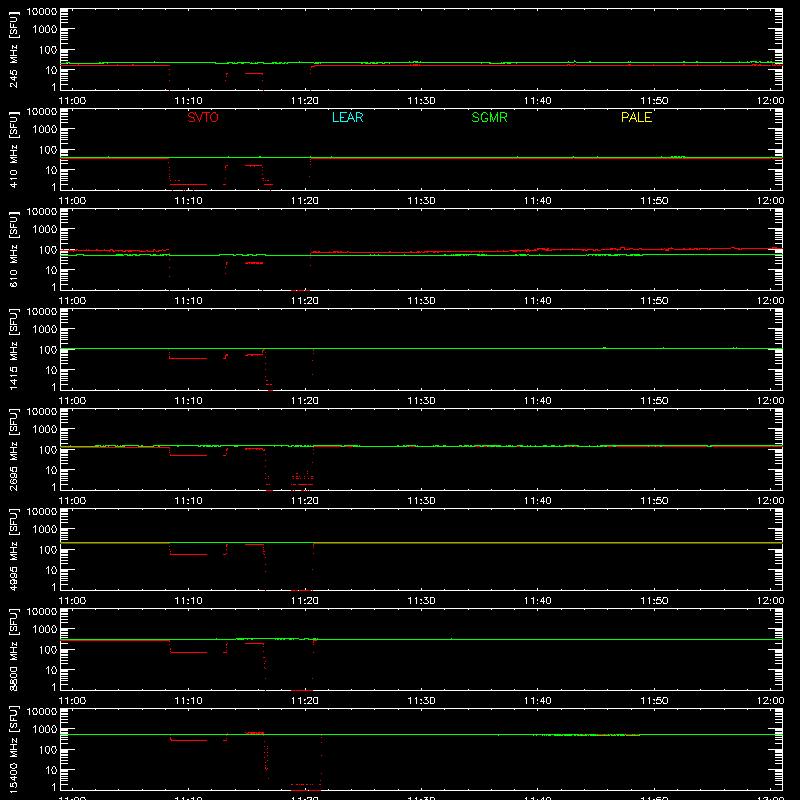The height and width of the screenshot is (800, 800).
Task: Click the 11:50 label under the 610 MHz plot
Action: pos(654,301)
